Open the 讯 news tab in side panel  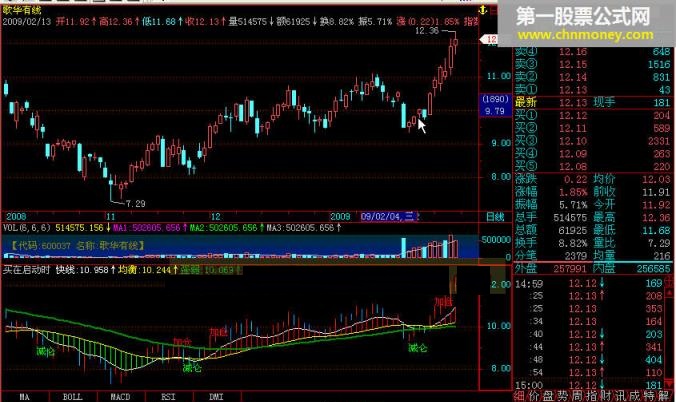[x=620, y=396]
